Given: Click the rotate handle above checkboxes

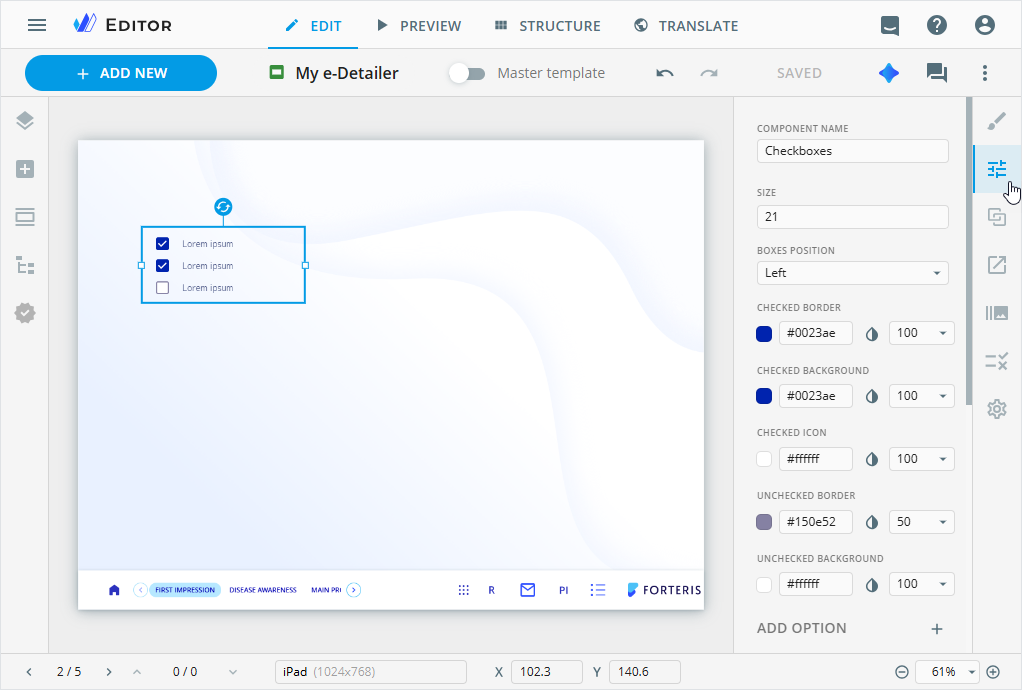Looking at the screenshot, I should pos(223,207).
